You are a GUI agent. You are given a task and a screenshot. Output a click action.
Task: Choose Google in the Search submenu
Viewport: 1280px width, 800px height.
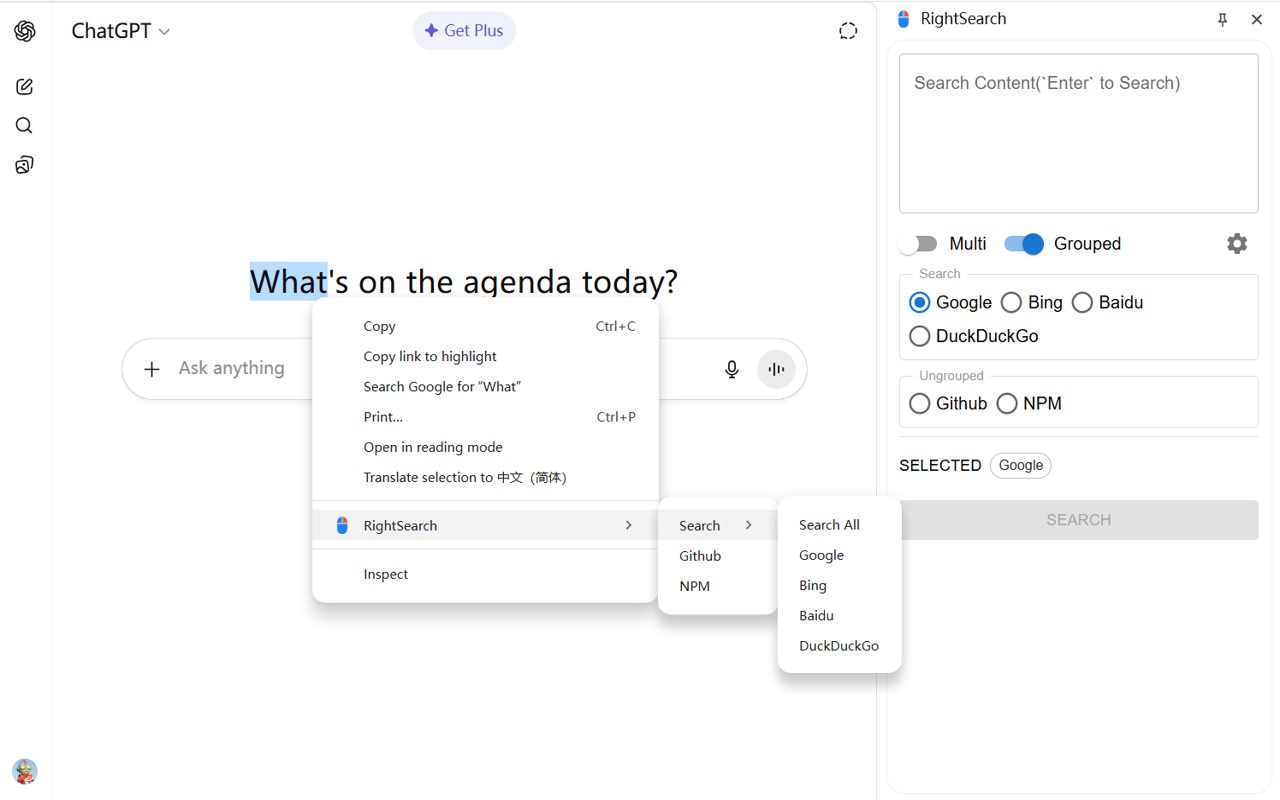point(839,555)
